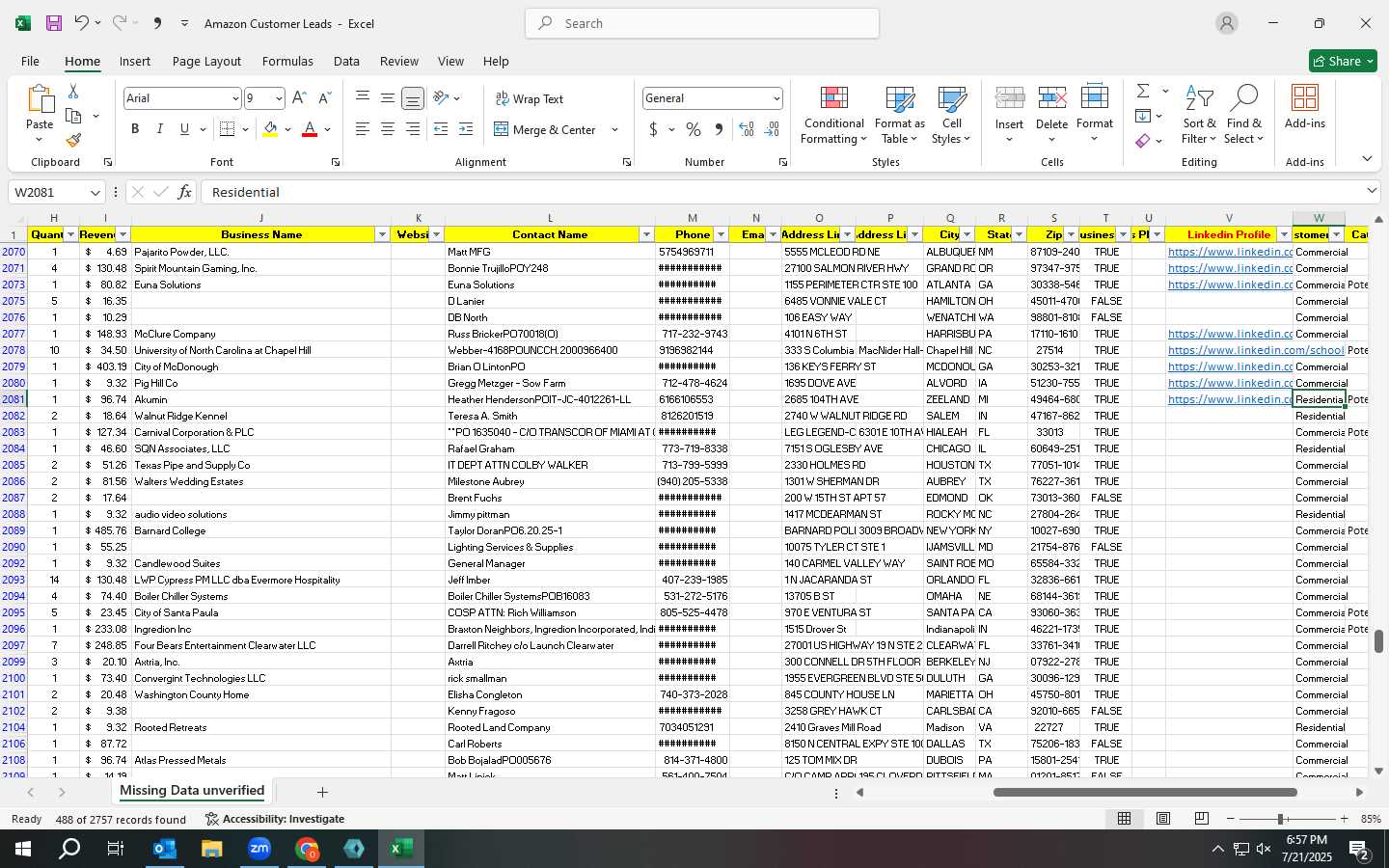
Task: Click vertical scrollbar thumb
Action: pyautogui.click(x=1378, y=641)
